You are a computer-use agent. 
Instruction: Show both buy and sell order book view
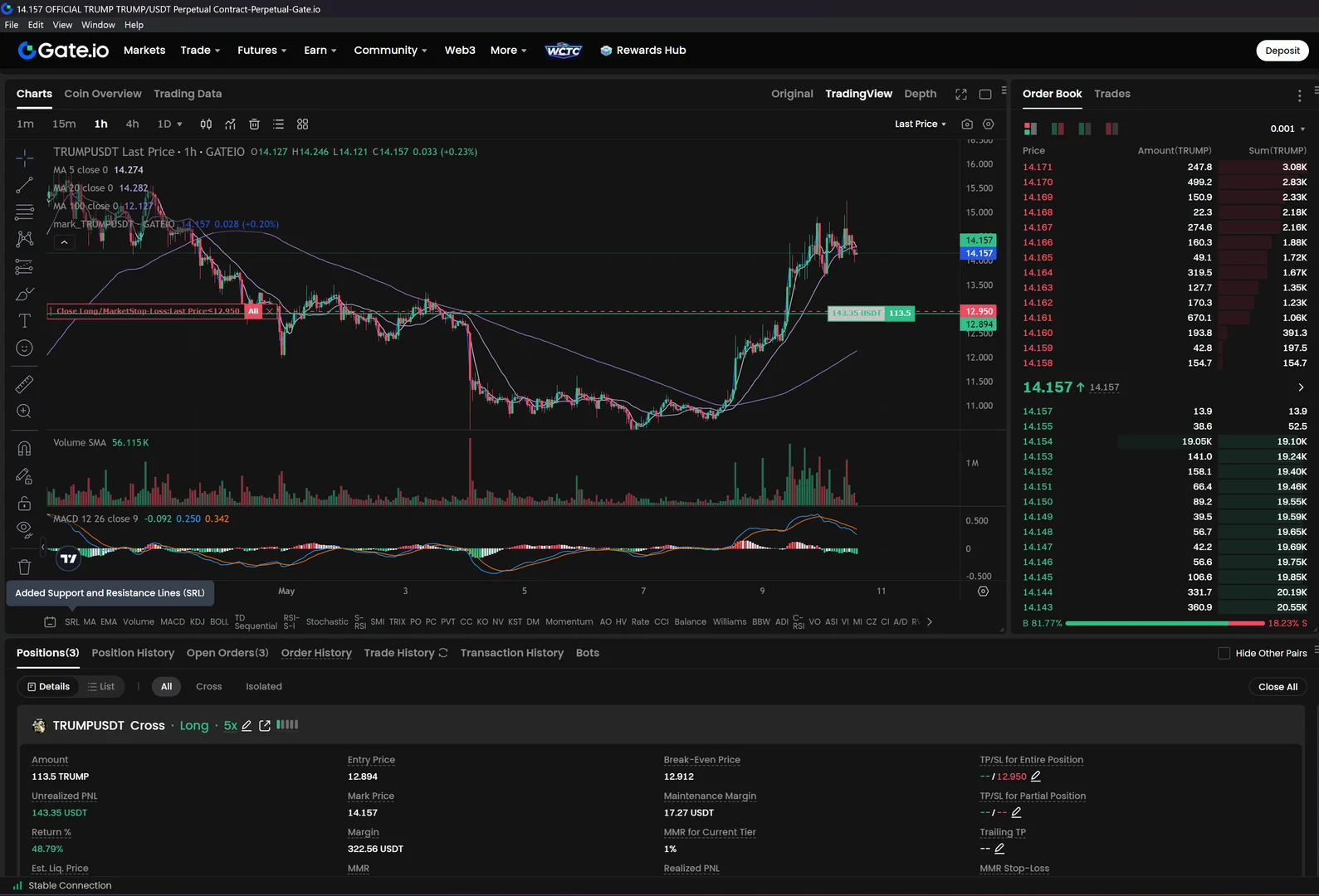pos(1030,129)
